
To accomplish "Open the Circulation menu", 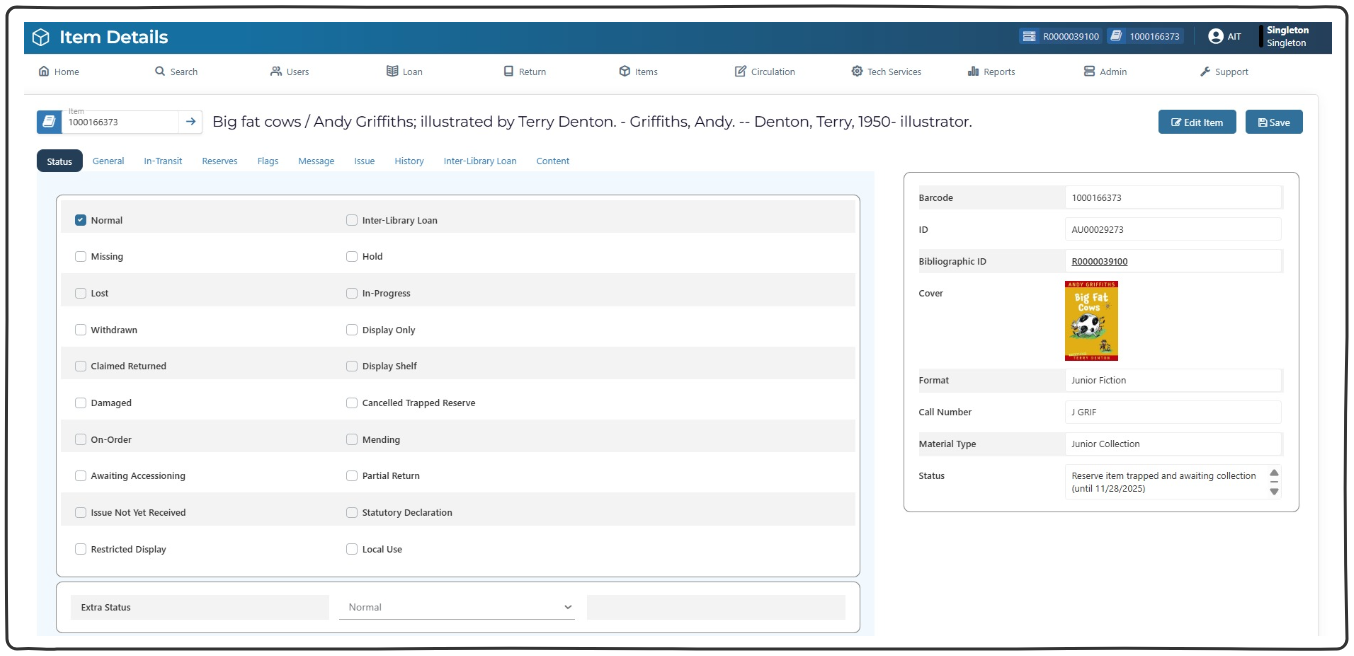I will 765,72.
